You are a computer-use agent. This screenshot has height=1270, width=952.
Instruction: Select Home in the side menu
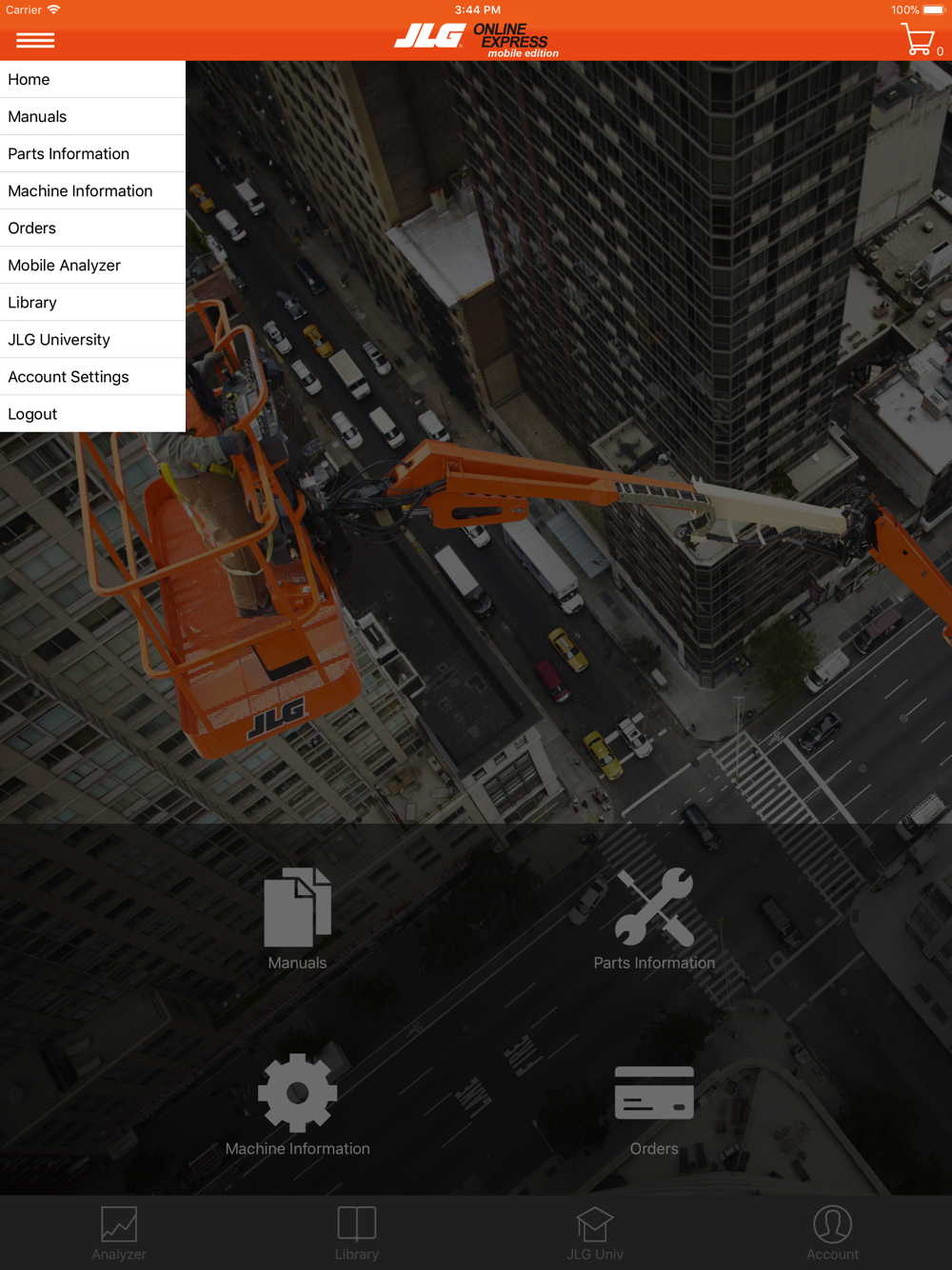click(92, 79)
